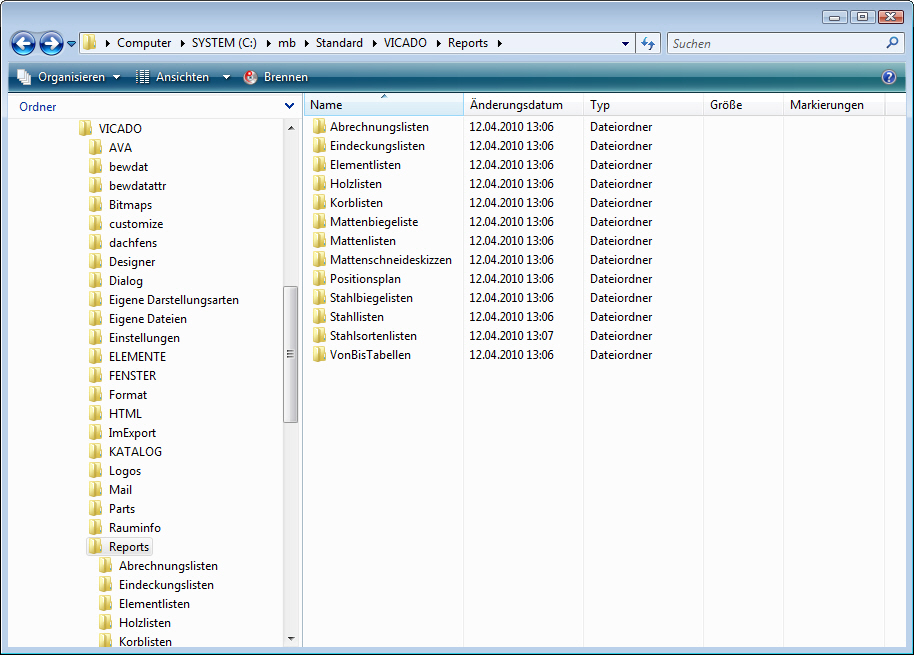Screen dimensions: 914x655
Task: Sort by the Markierungen column header
Action: click(x=834, y=105)
